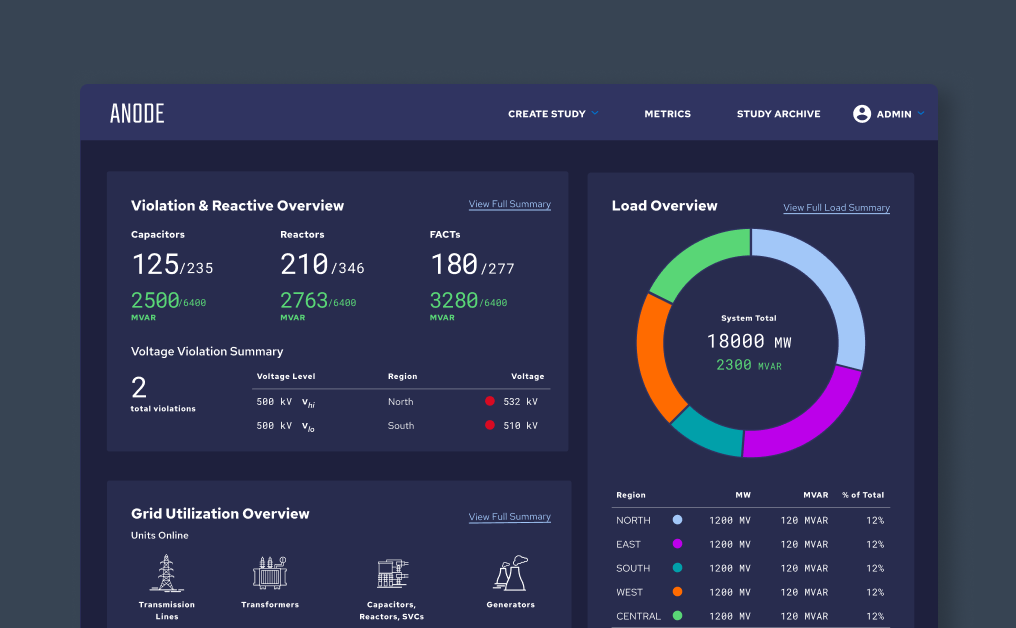The height and width of the screenshot is (628, 1016).
Task: Open View Full Load Summary link
Action: tap(836, 208)
